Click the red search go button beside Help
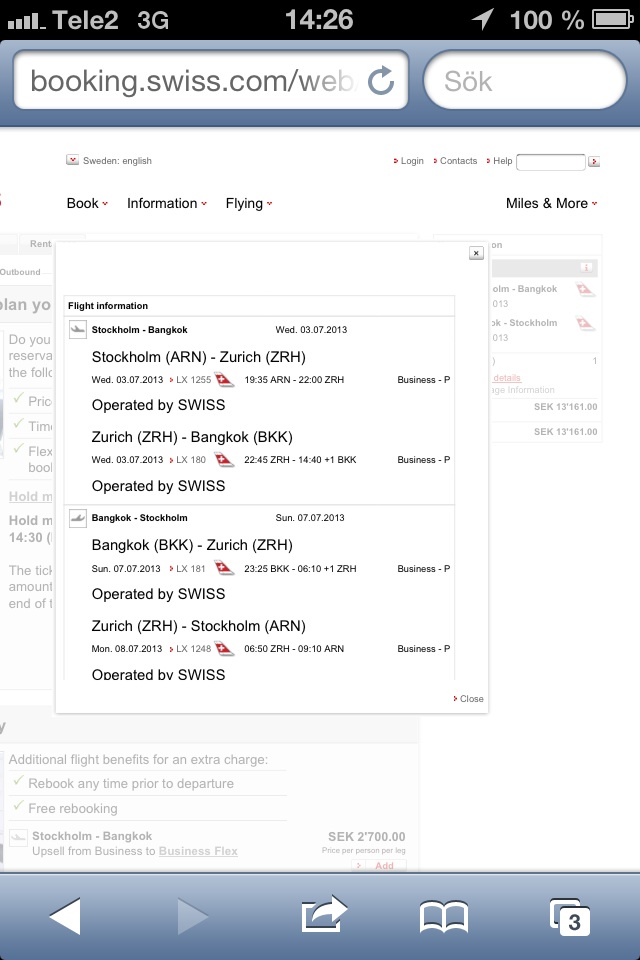Screen dimensions: 640x960 594,162
